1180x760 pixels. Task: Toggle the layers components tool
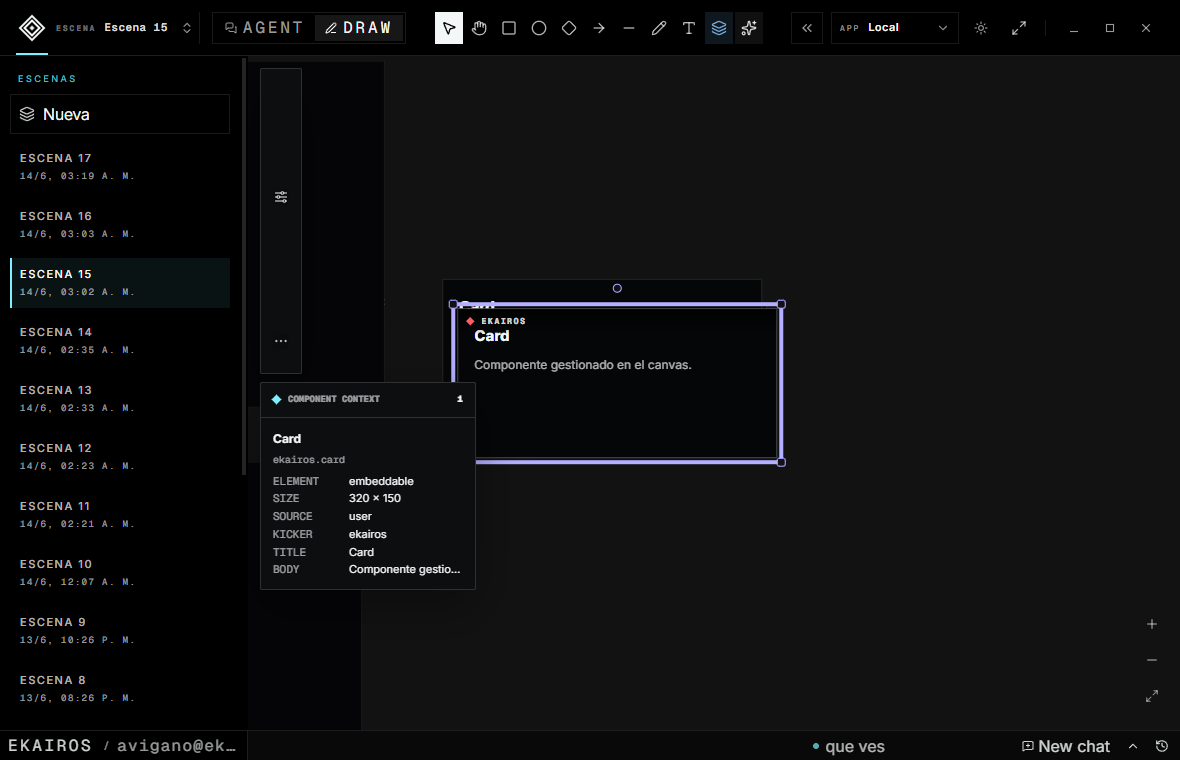(719, 28)
